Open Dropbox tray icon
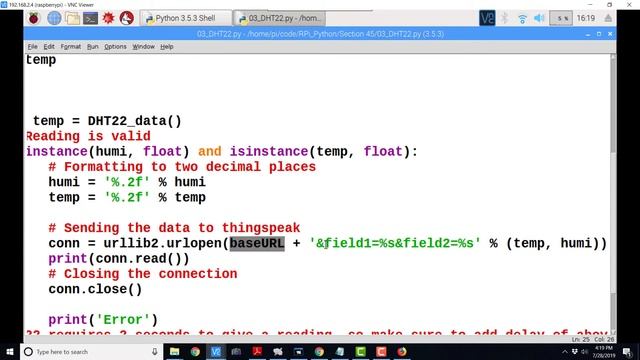The image size is (640, 360). pos(575,352)
